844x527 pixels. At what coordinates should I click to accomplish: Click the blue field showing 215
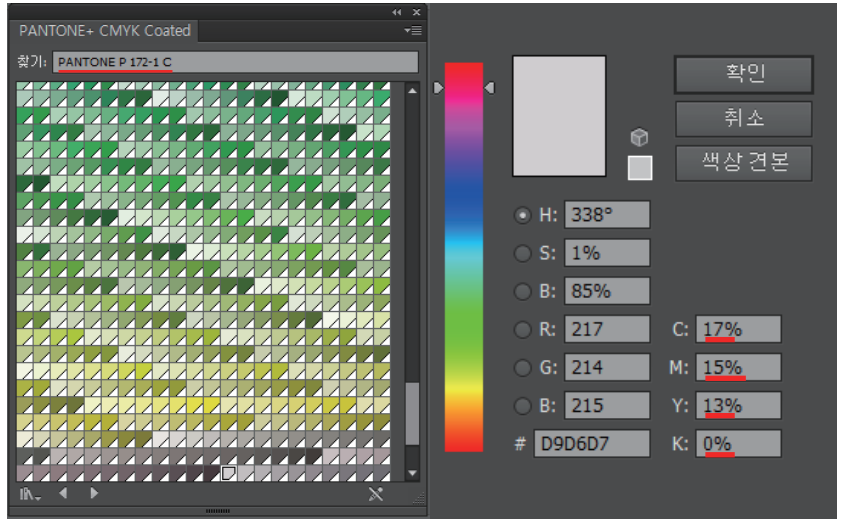[607, 405]
